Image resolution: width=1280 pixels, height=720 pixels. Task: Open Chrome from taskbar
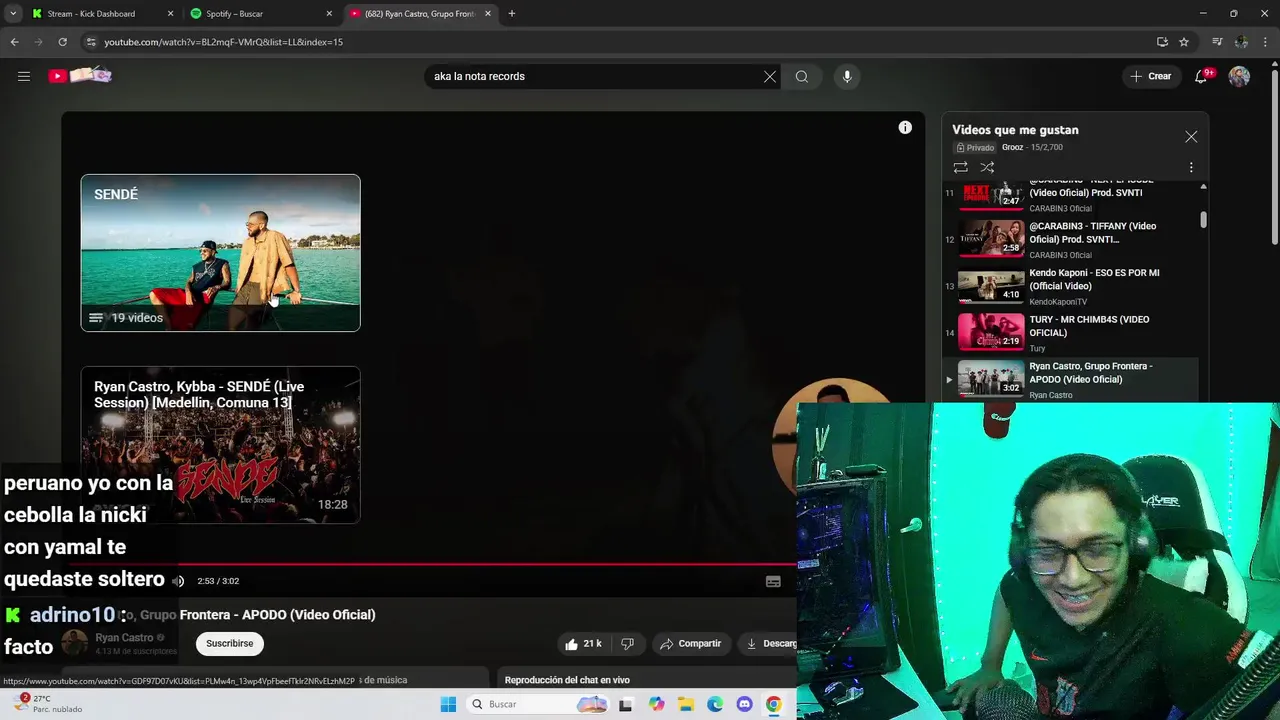coord(774,704)
